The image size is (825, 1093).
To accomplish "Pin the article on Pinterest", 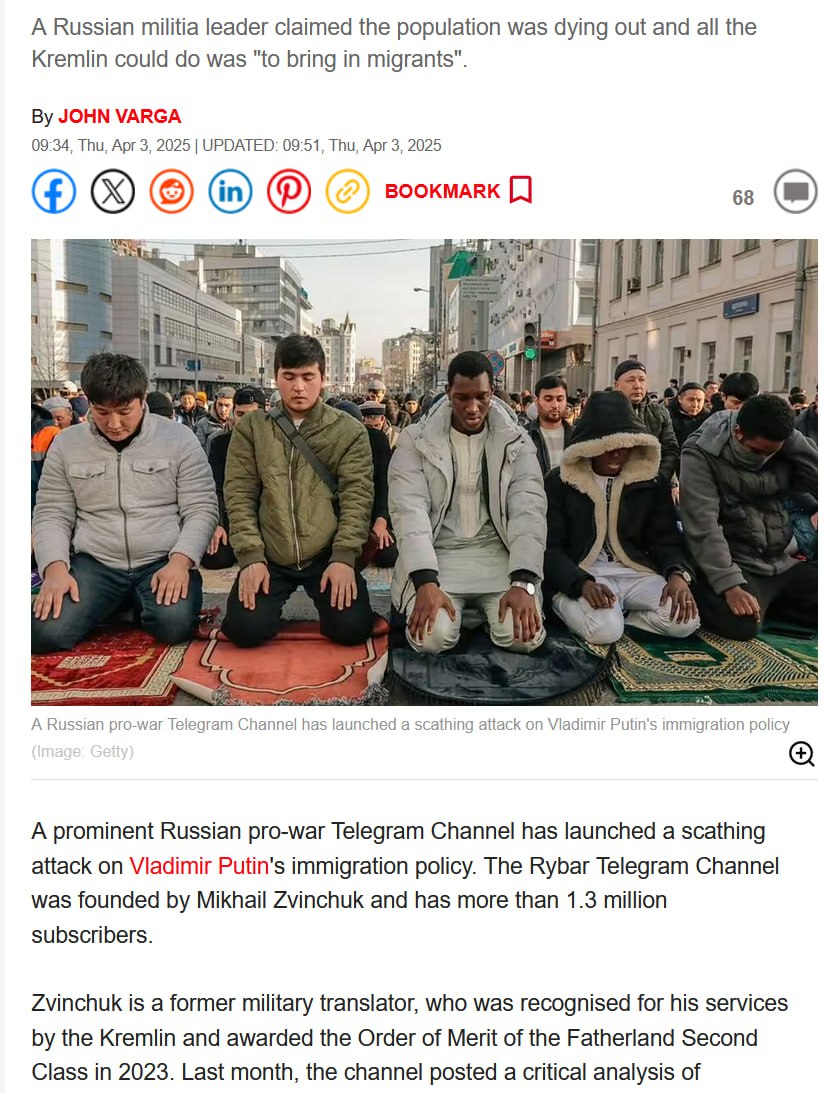I will pyautogui.click(x=289, y=191).
